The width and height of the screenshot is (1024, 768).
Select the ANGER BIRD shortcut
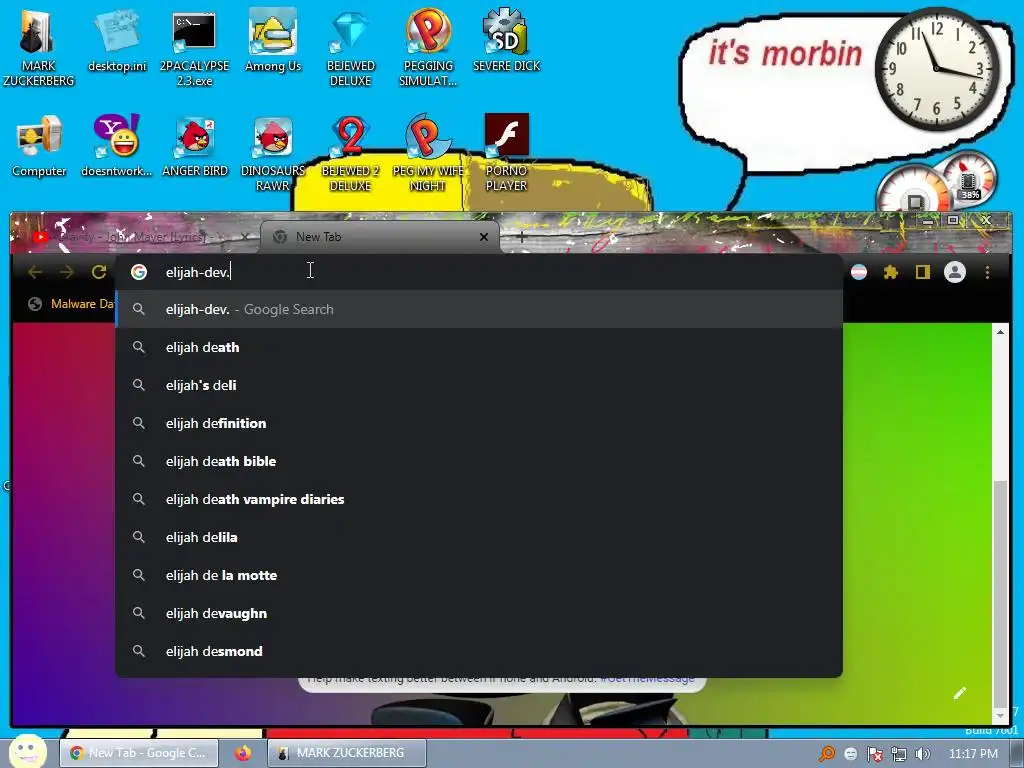(x=195, y=145)
